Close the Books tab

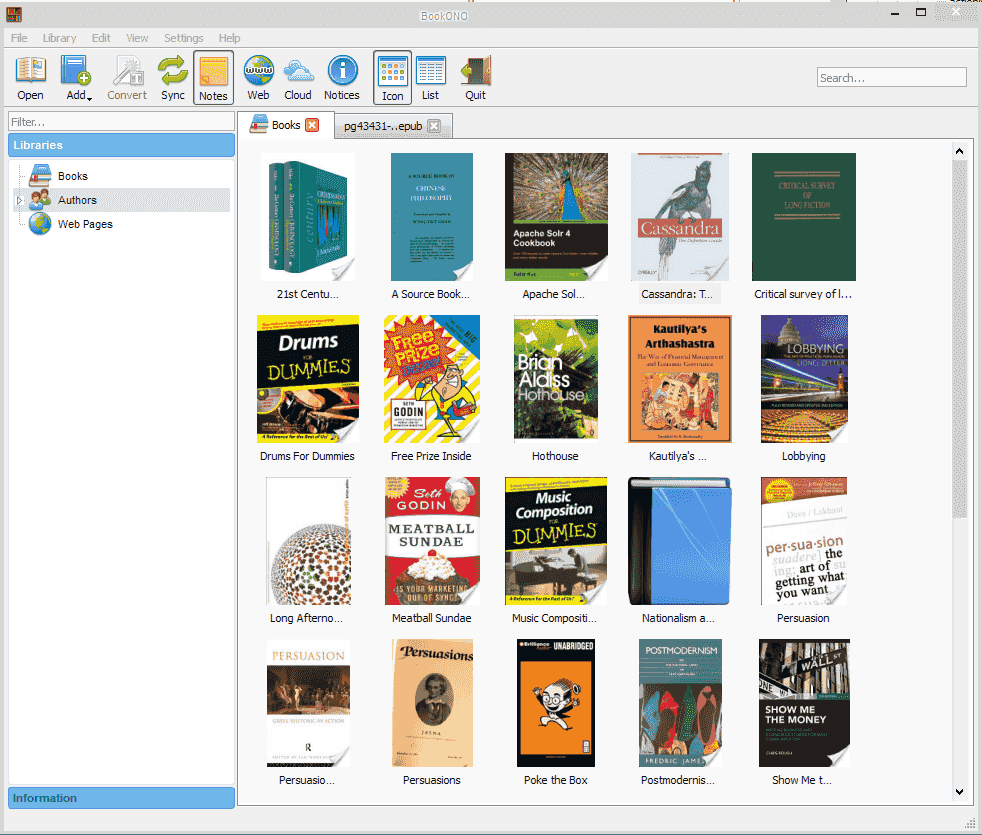312,125
